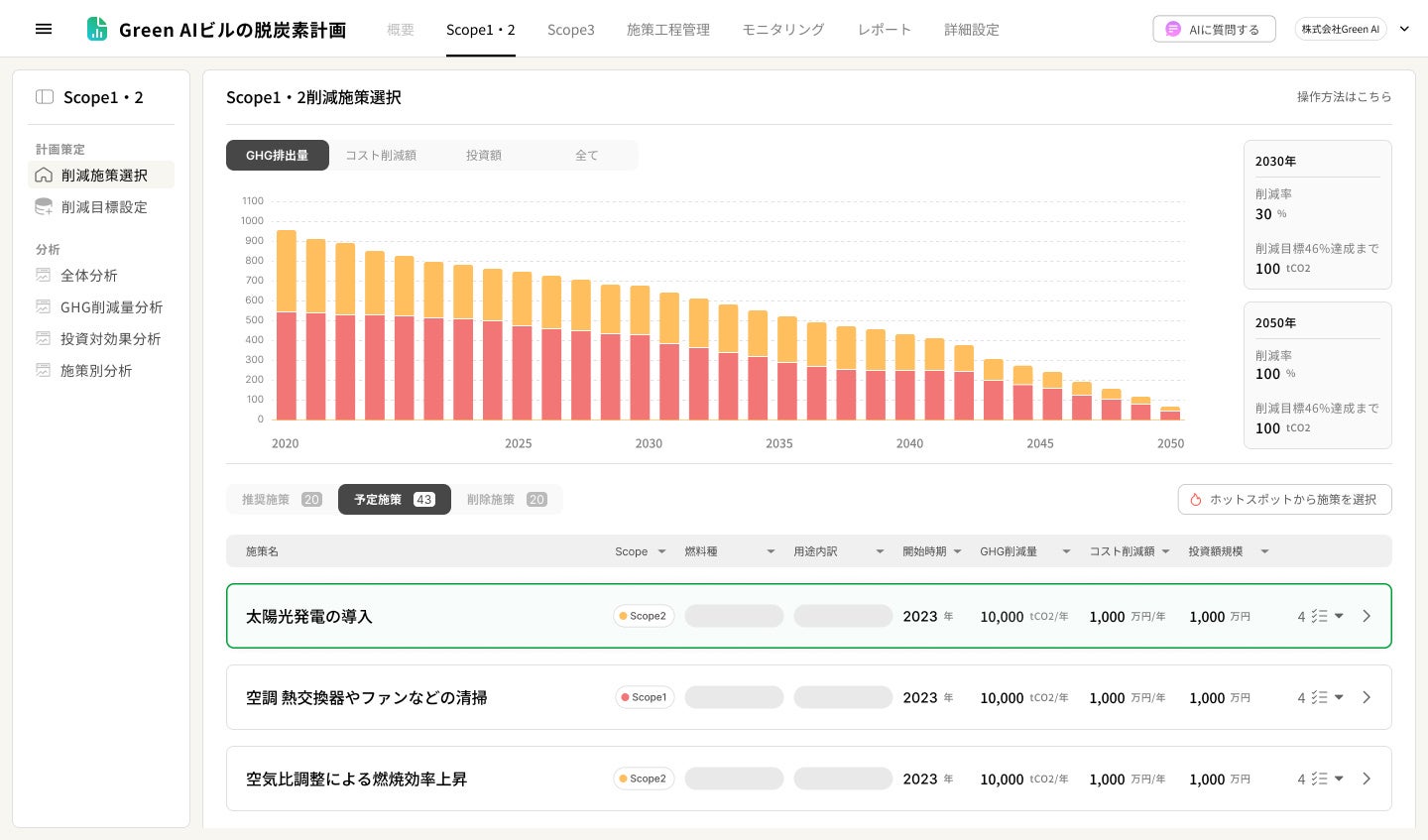Viewport: 1428px width, 840px height.
Task: Click the checklist icon in 空気比調整による燃焼効率上昇 row
Action: click(1319, 779)
